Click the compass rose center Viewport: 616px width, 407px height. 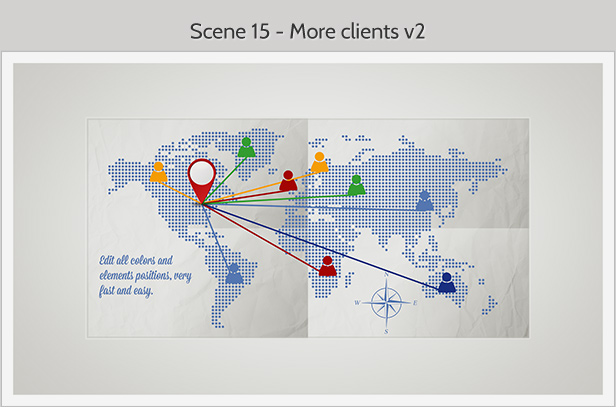[x=386, y=303]
